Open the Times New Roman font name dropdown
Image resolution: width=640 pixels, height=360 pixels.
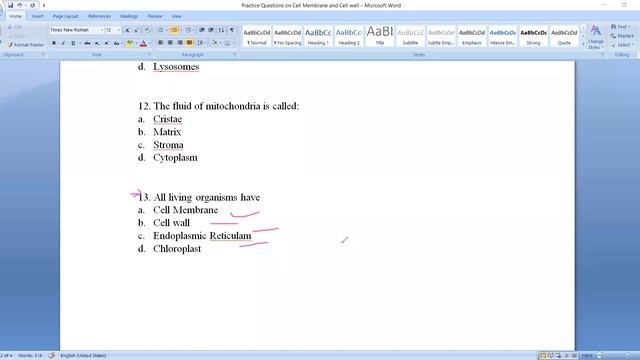coord(101,30)
